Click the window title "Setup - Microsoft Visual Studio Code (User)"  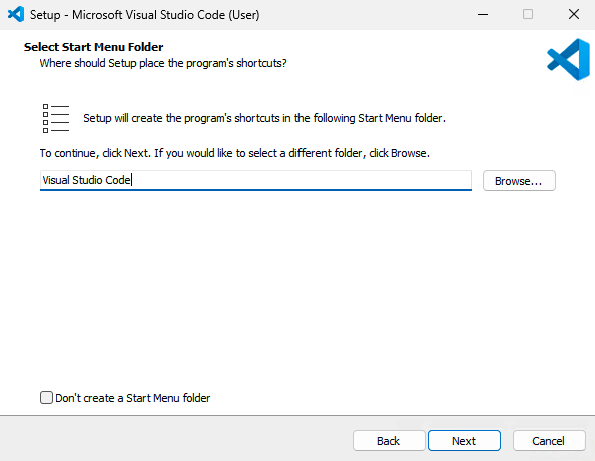[x=145, y=15]
